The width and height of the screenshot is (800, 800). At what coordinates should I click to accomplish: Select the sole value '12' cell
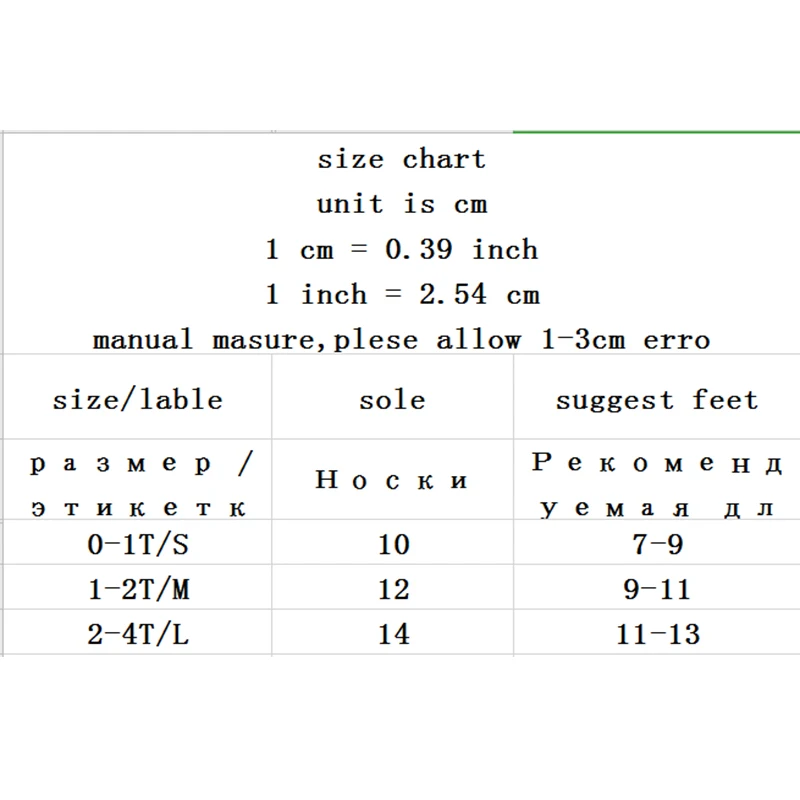click(x=393, y=590)
